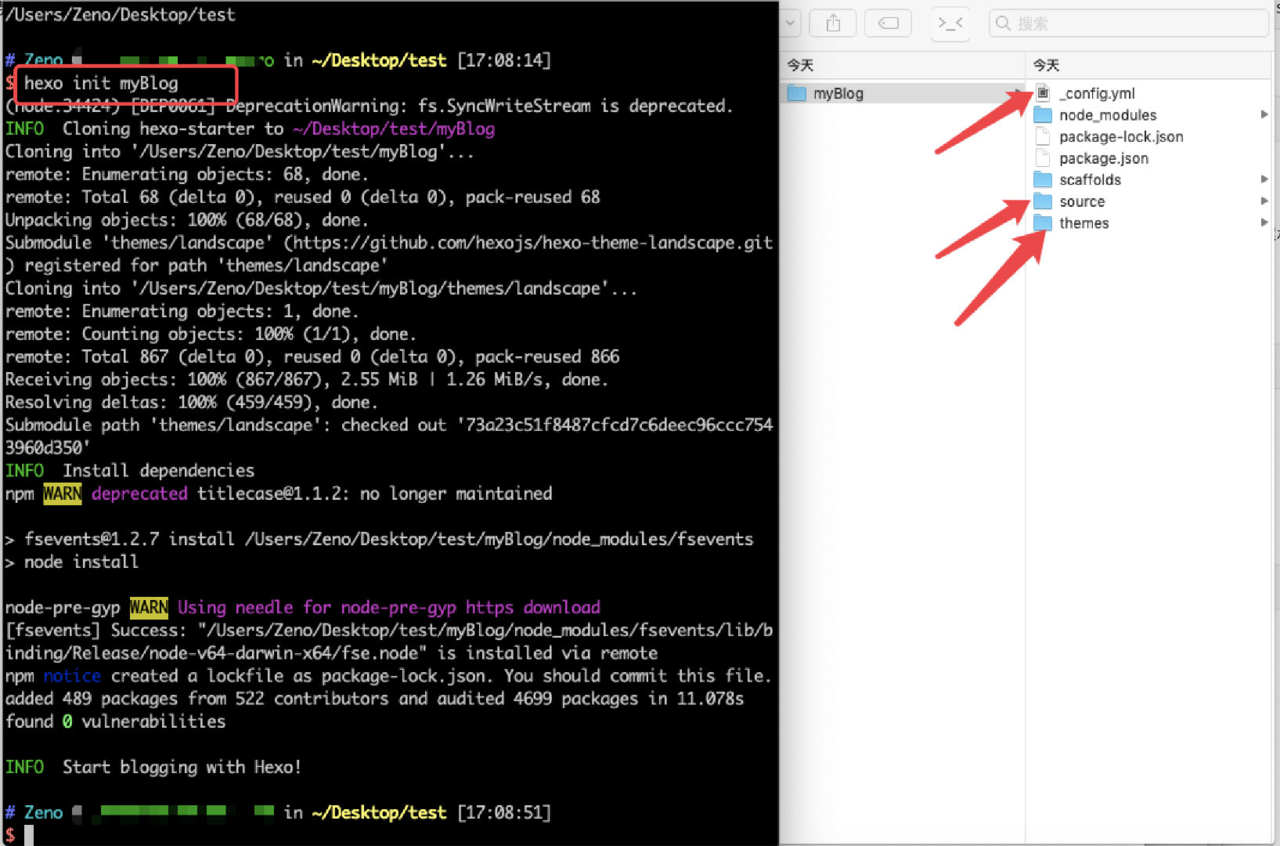The width and height of the screenshot is (1280, 846).
Task: Select the source folder name
Action: point(1082,202)
